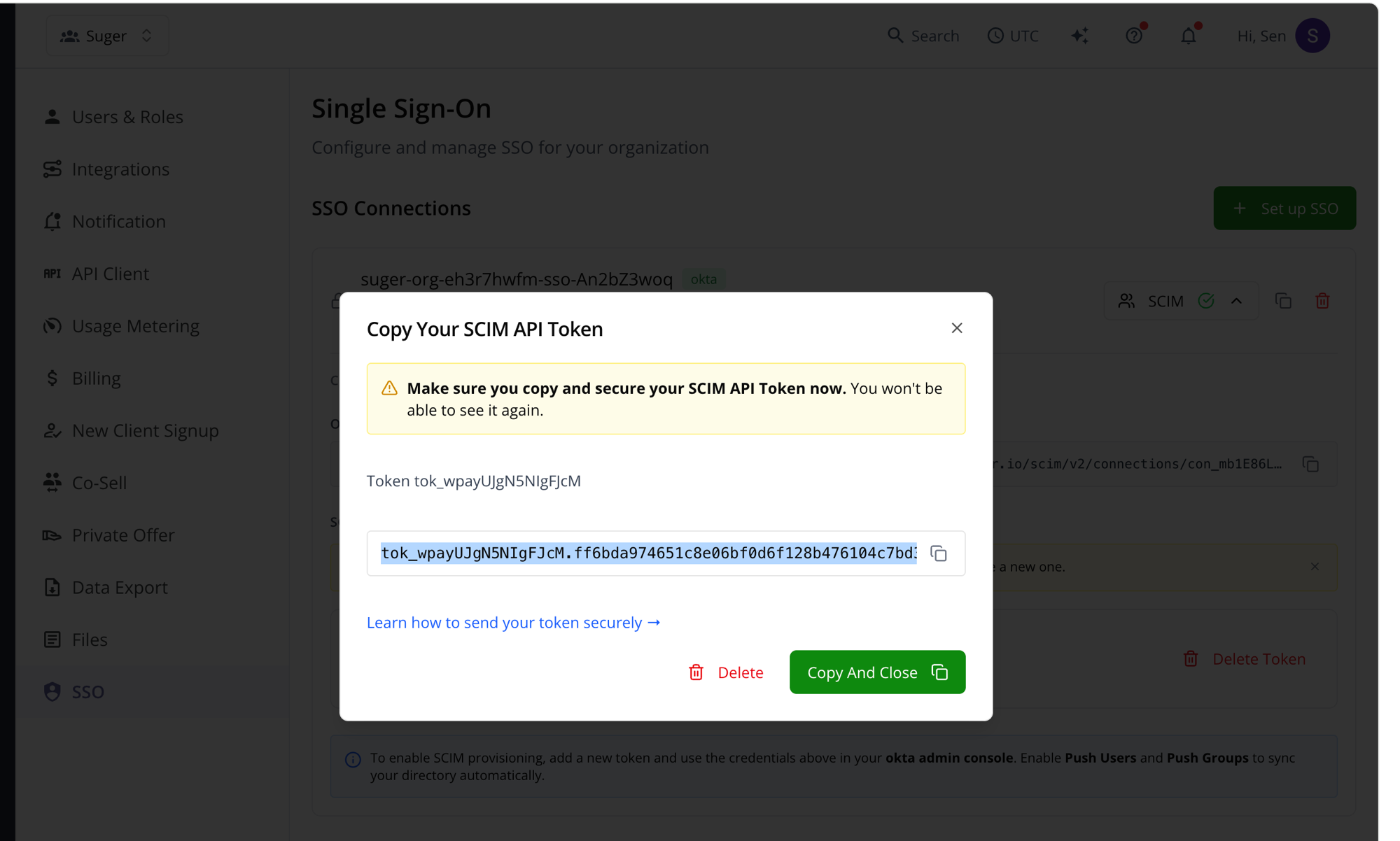Open the help question mark icon
The width and height of the screenshot is (1400, 841).
coord(1134,36)
